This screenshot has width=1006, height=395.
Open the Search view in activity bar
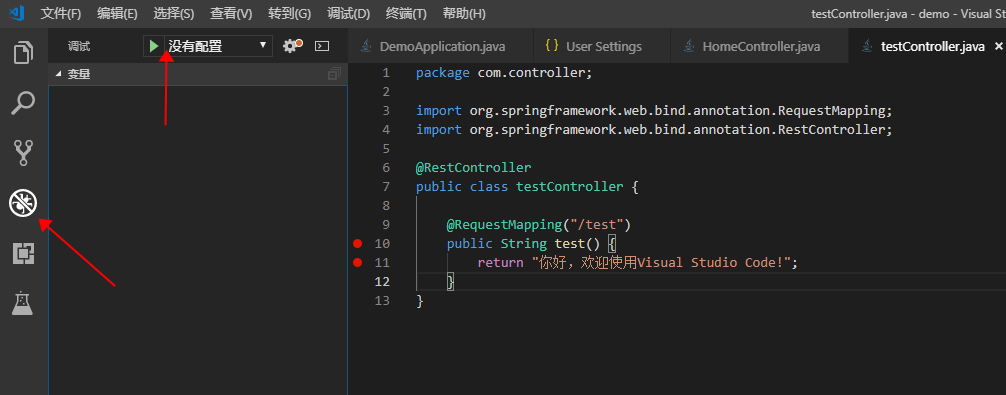(x=24, y=103)
